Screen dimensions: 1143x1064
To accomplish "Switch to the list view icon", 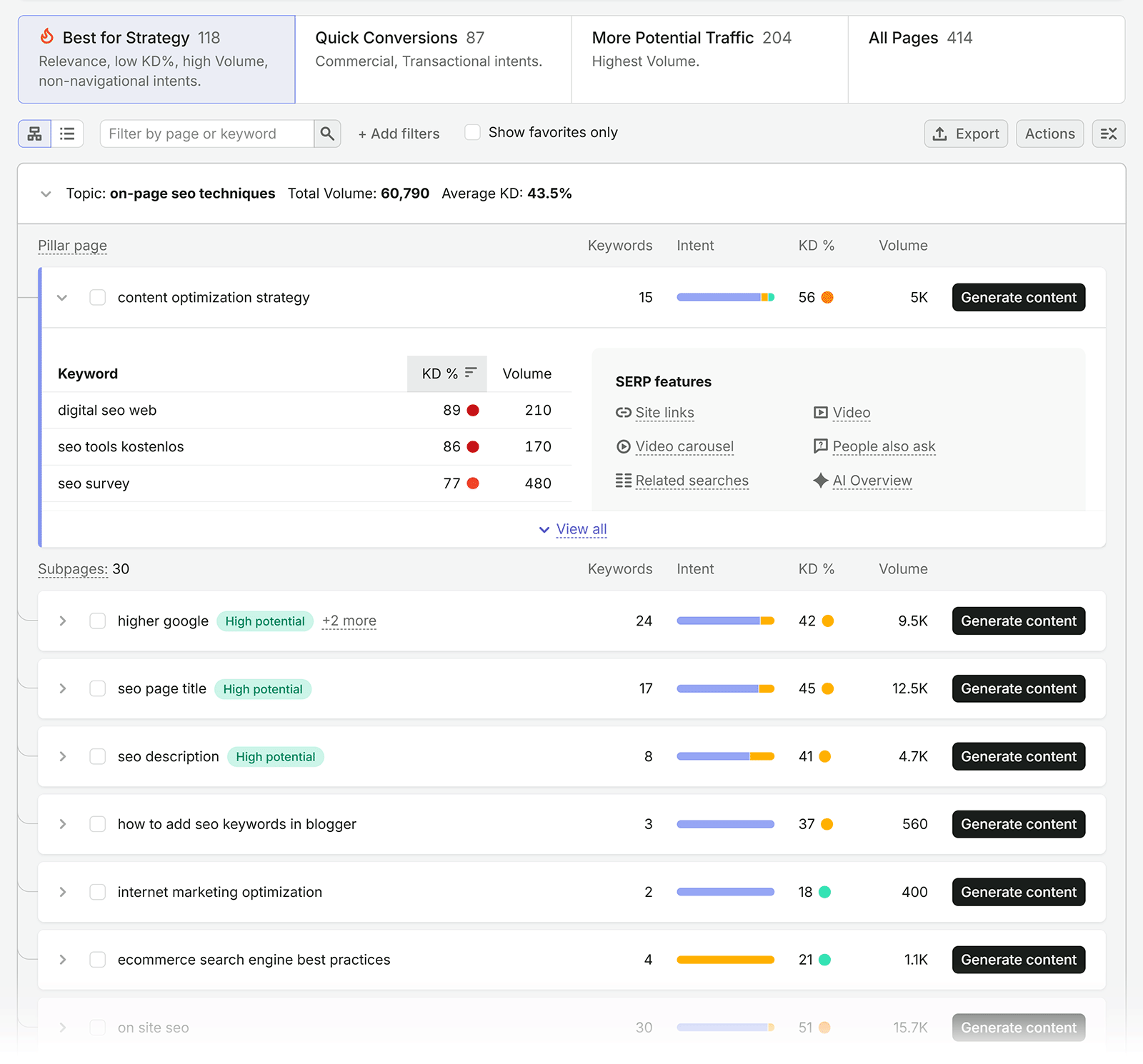I will (x=67, y=134).
